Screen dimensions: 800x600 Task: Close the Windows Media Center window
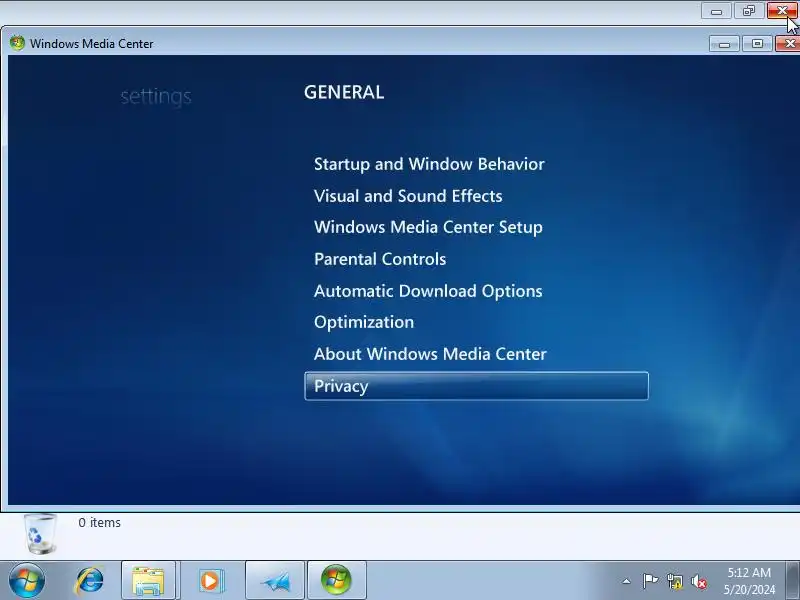click(x=788, y=44)
